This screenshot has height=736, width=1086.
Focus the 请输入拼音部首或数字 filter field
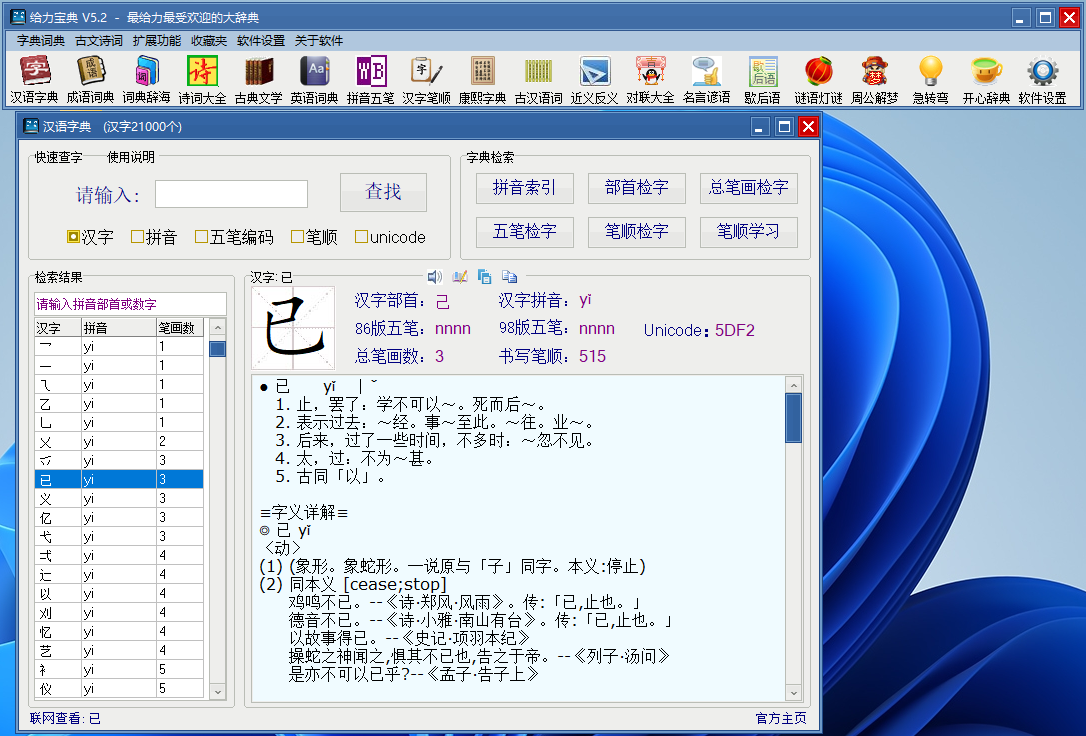point(130,304)
